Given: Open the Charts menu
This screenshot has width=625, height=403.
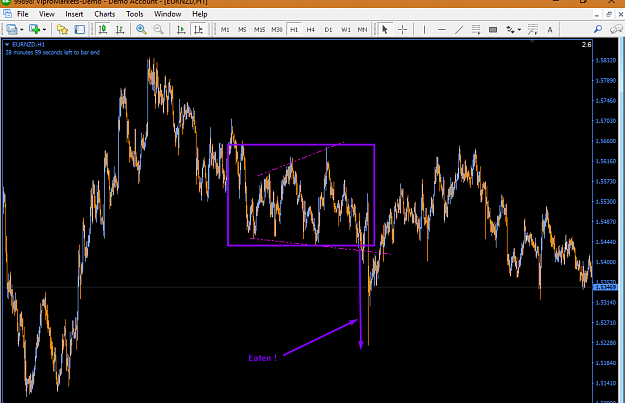Looking at the screenshot, I should [105, 14].
